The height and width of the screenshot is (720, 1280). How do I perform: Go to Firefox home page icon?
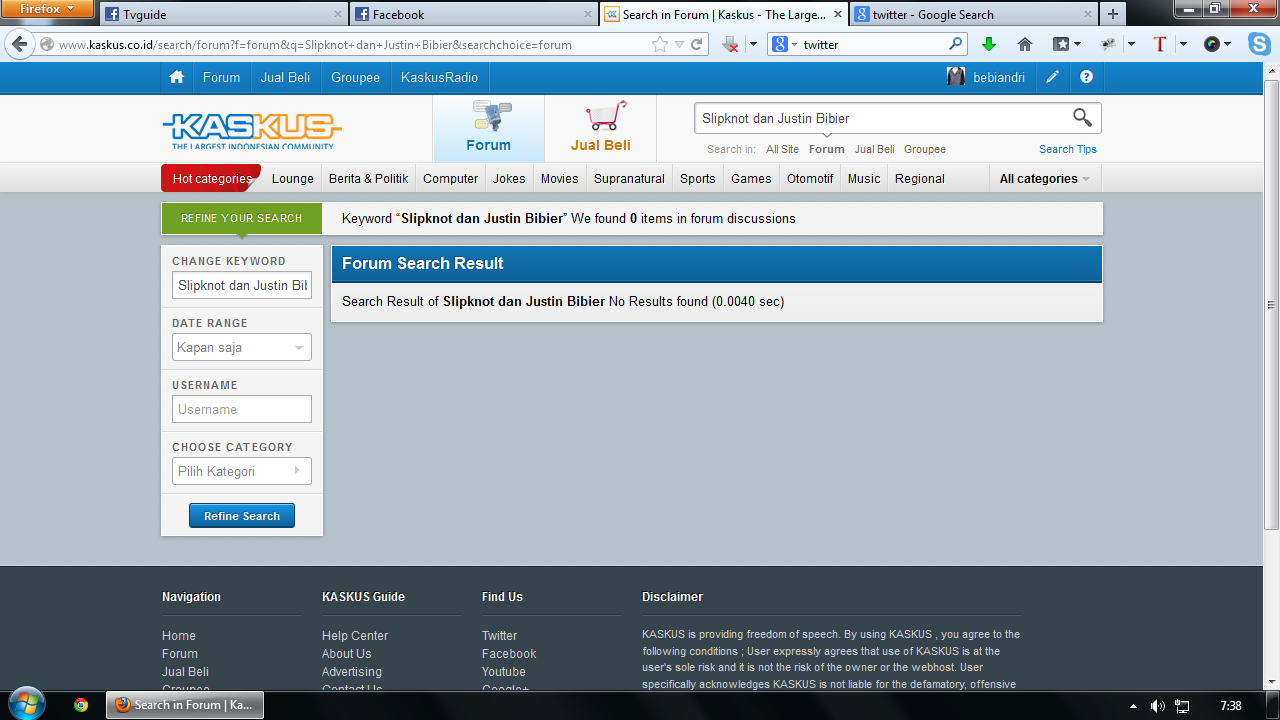point(1025,44)
